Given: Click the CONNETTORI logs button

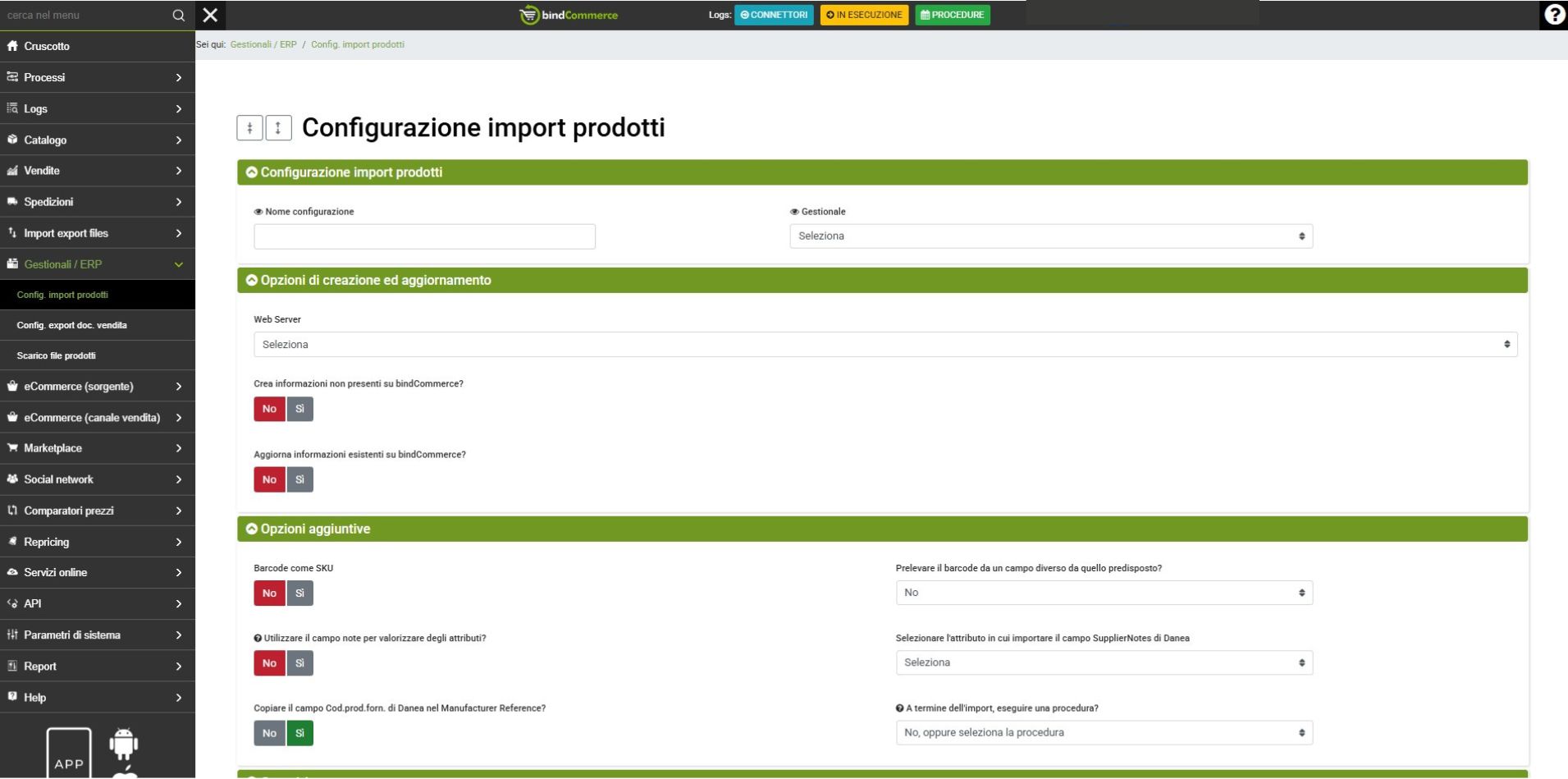Looking at the screenshot, I should click(774, 15).
